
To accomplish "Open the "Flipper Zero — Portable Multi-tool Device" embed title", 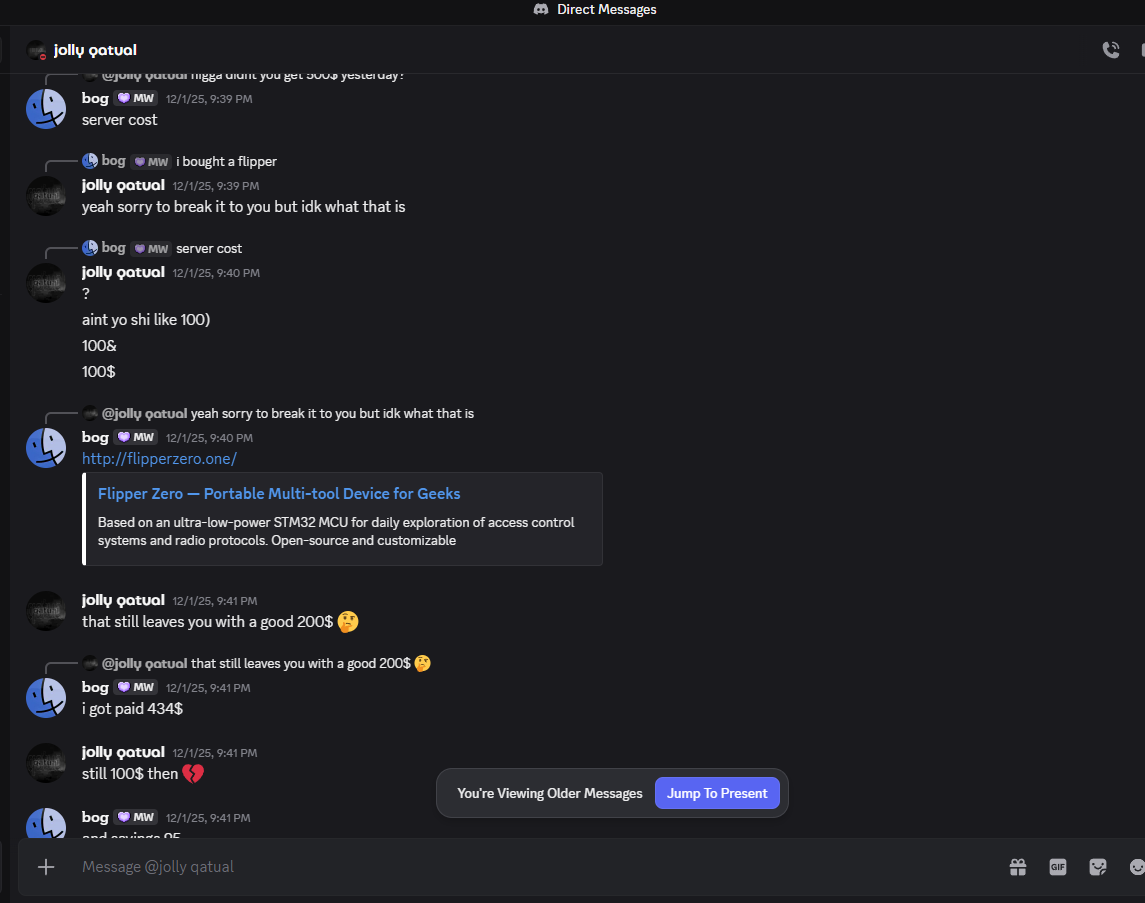I will [x=279, y=494].
